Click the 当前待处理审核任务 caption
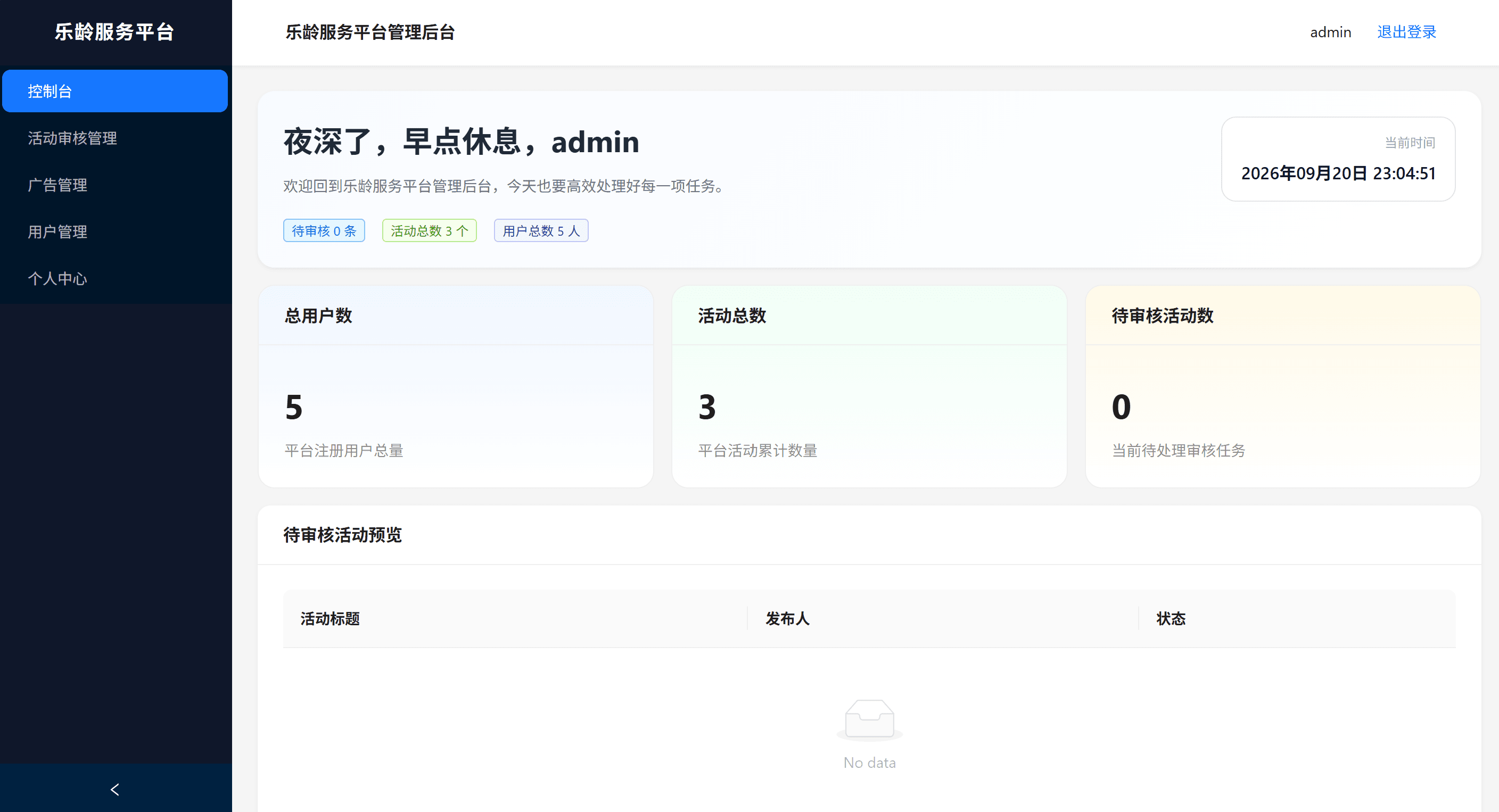1499x812 pixels. click(1179, 450)
